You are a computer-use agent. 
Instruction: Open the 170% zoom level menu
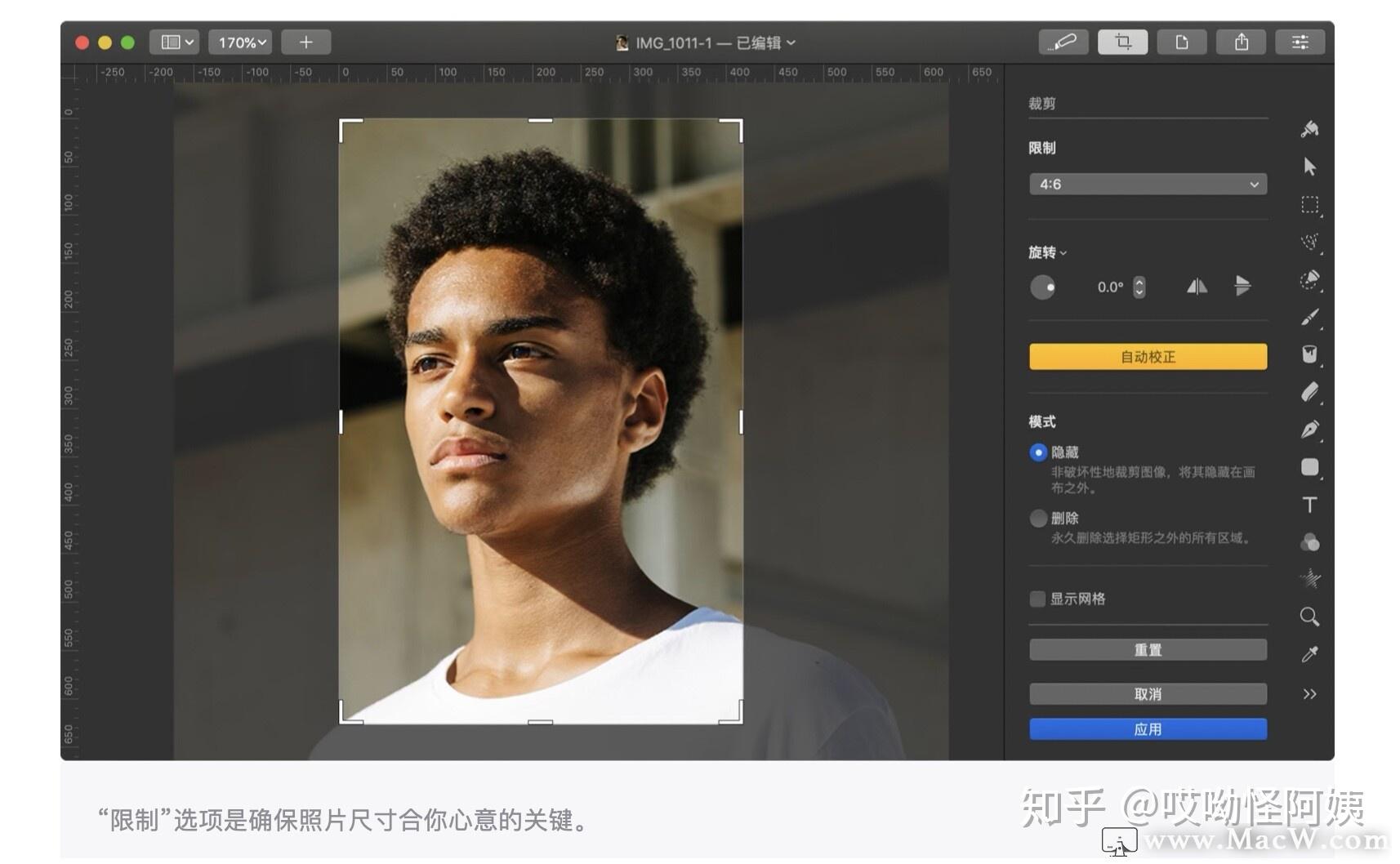239,42
